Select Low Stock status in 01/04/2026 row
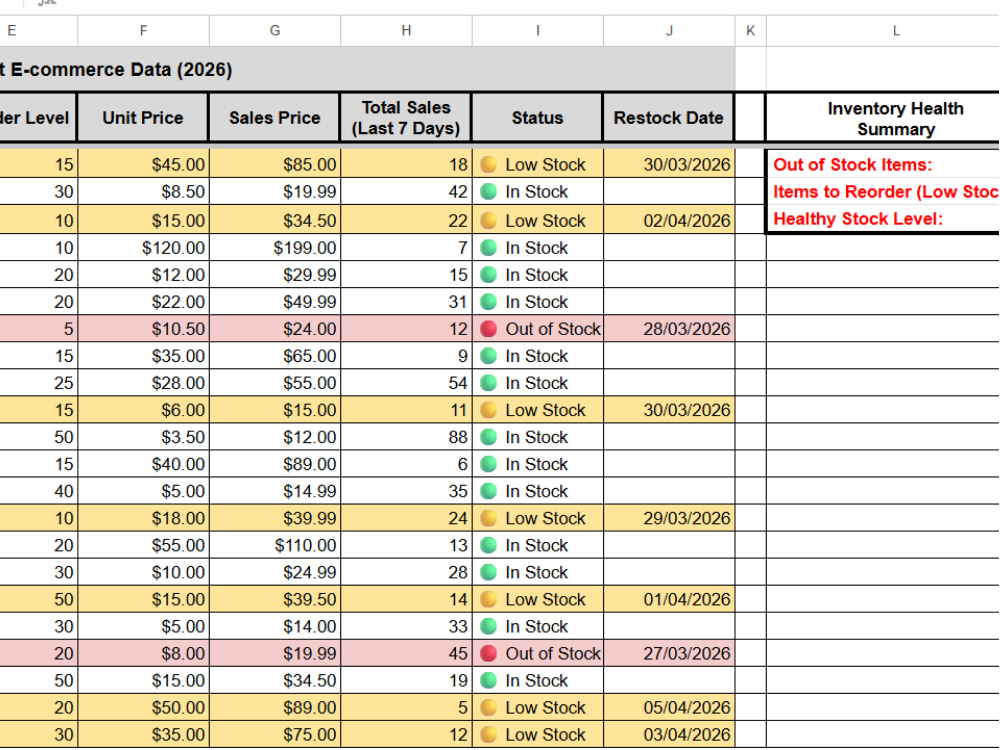The height and width of the screenshot is (750, 1000). pyautogui.click(x=538, y=599)
